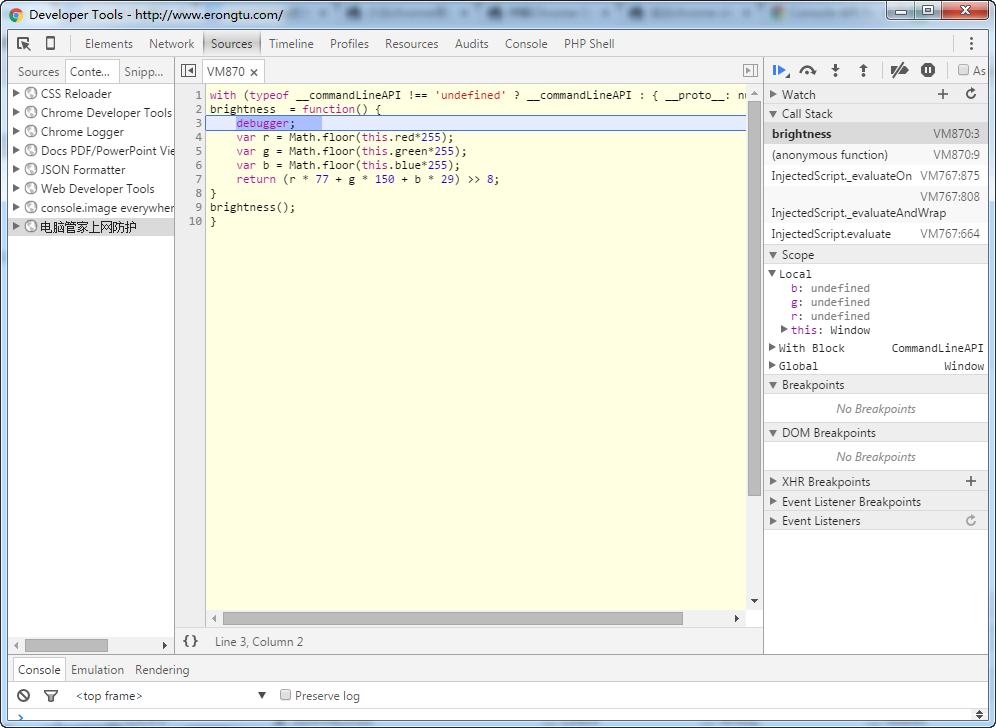Switch to the Network tab
This screenshot has height=728, width=996.
171,44
